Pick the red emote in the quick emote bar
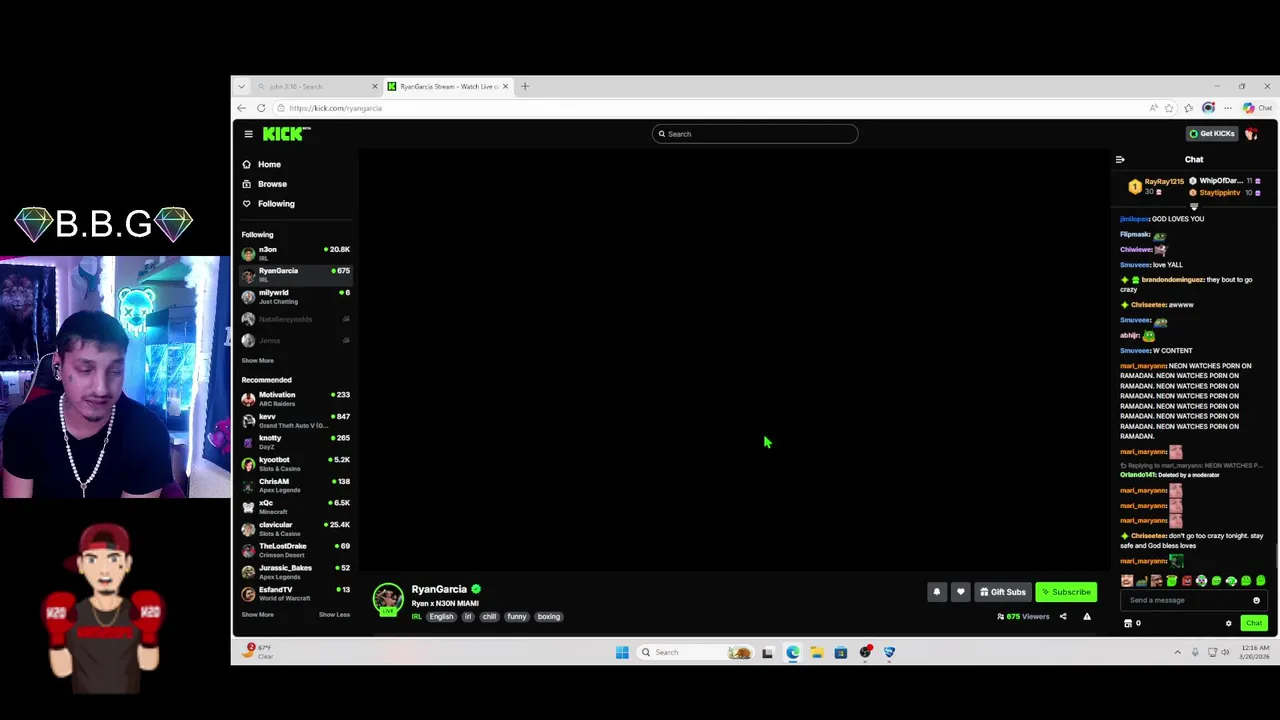 coord(1186,581)
